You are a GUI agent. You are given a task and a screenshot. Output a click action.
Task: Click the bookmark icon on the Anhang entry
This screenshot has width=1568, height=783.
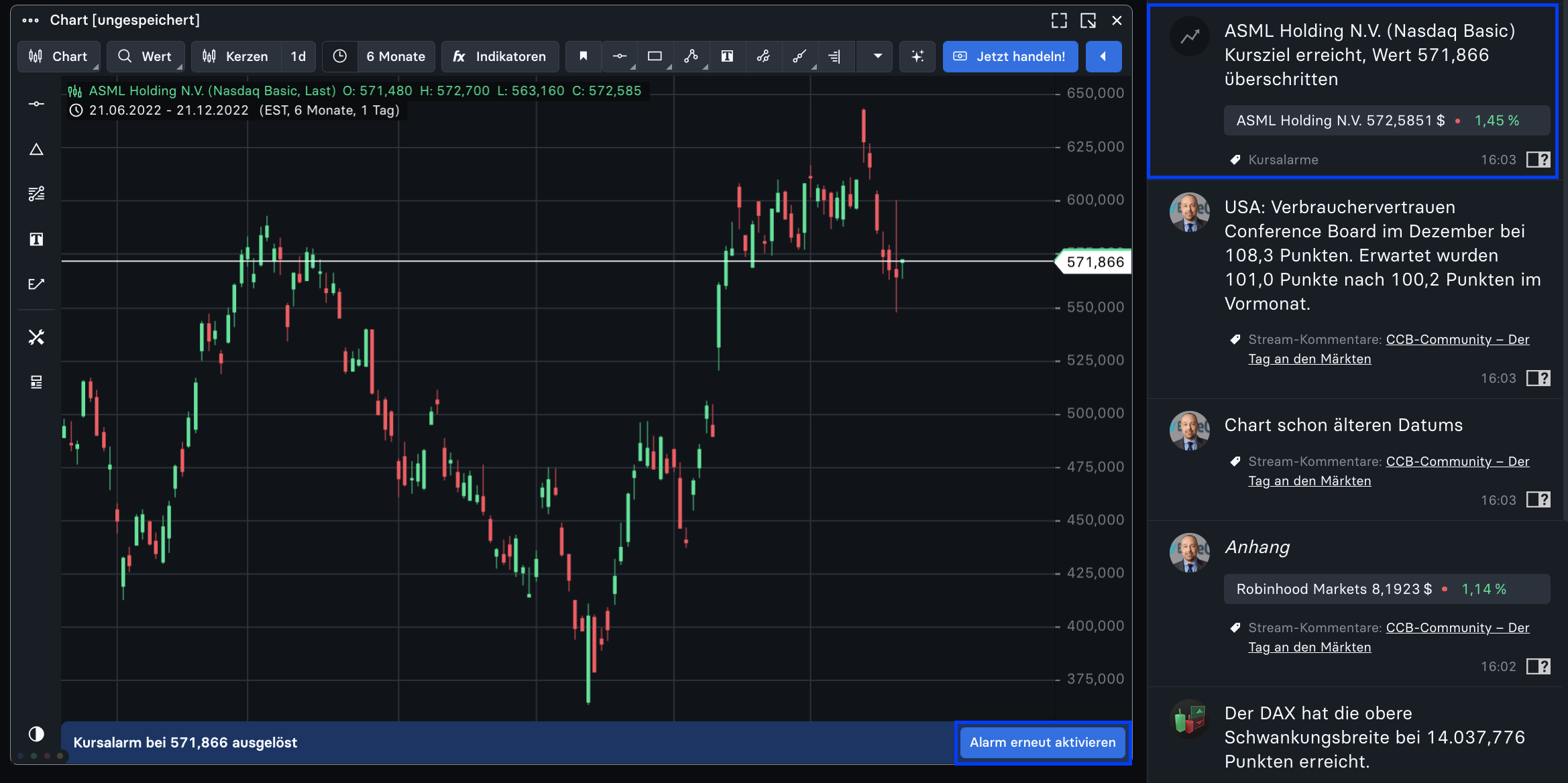1538,666
